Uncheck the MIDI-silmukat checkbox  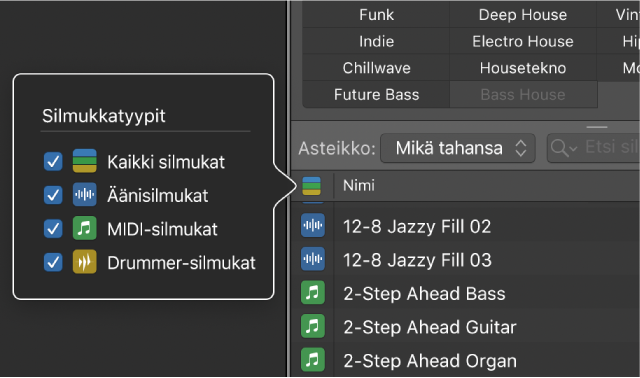pos(53,229)
